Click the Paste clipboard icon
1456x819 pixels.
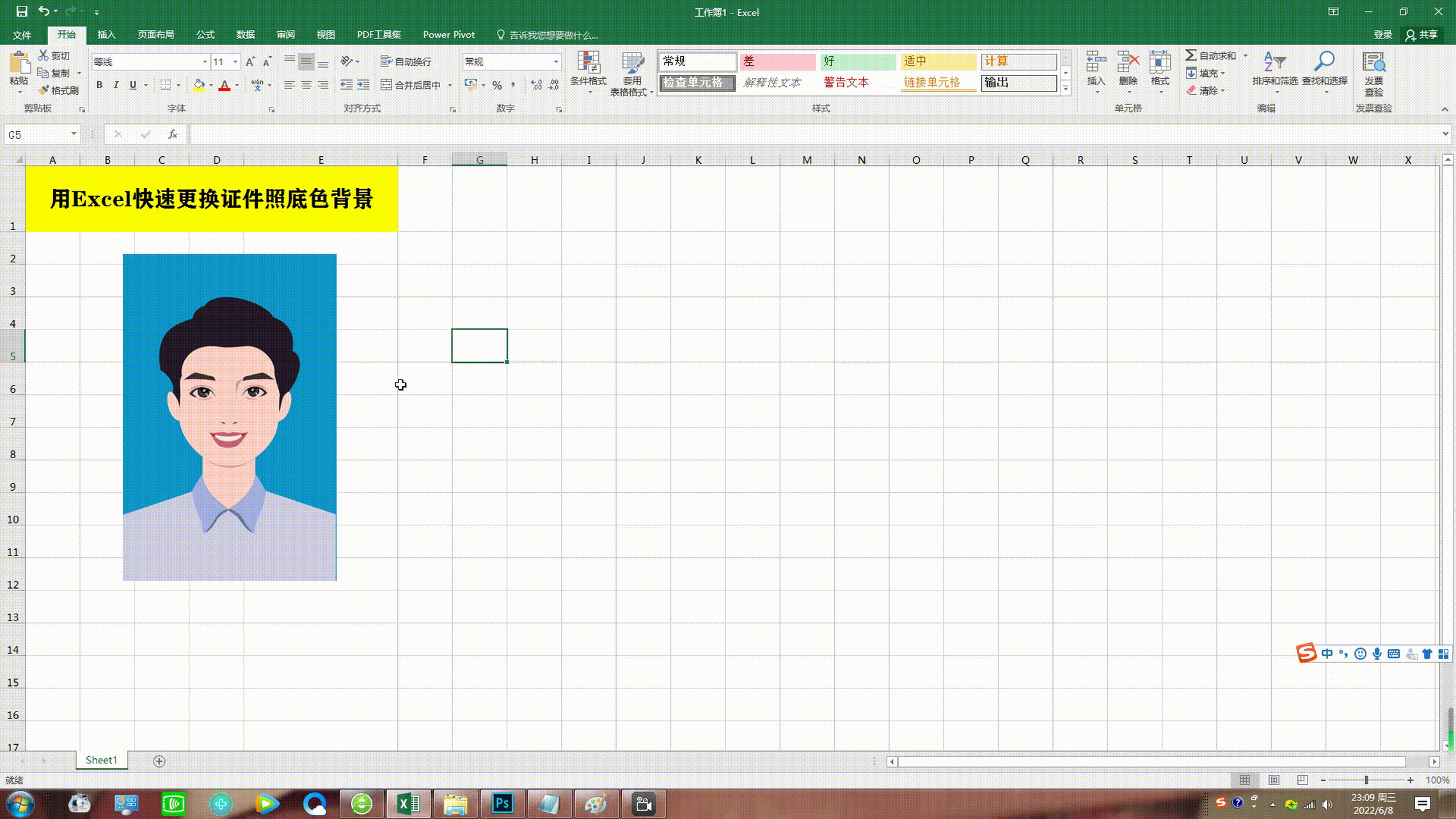[x=19, y=63]
